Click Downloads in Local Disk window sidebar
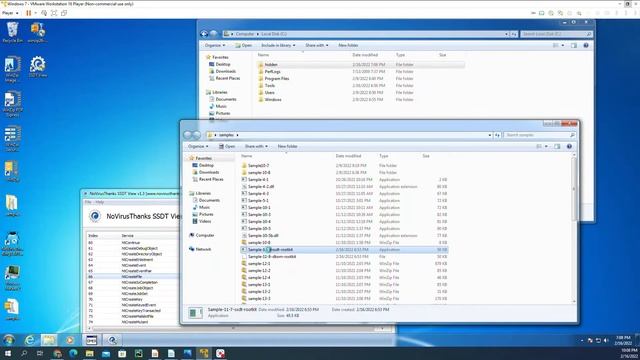The image size is (640, 360). (226, 71)
